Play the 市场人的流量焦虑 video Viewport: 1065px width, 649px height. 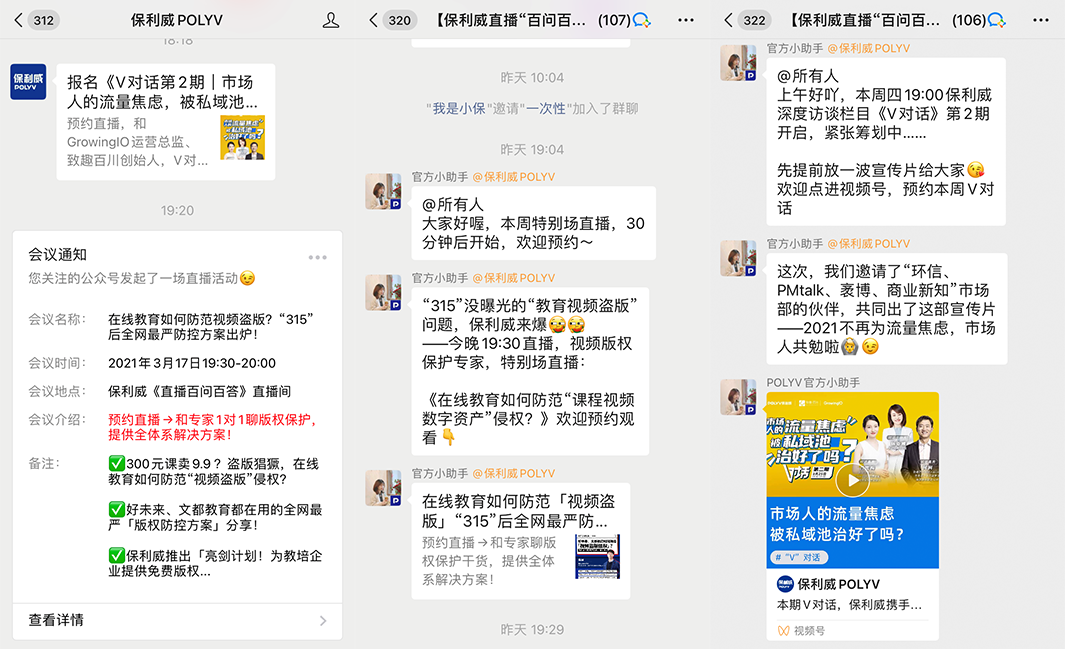(x=852, y=479)
